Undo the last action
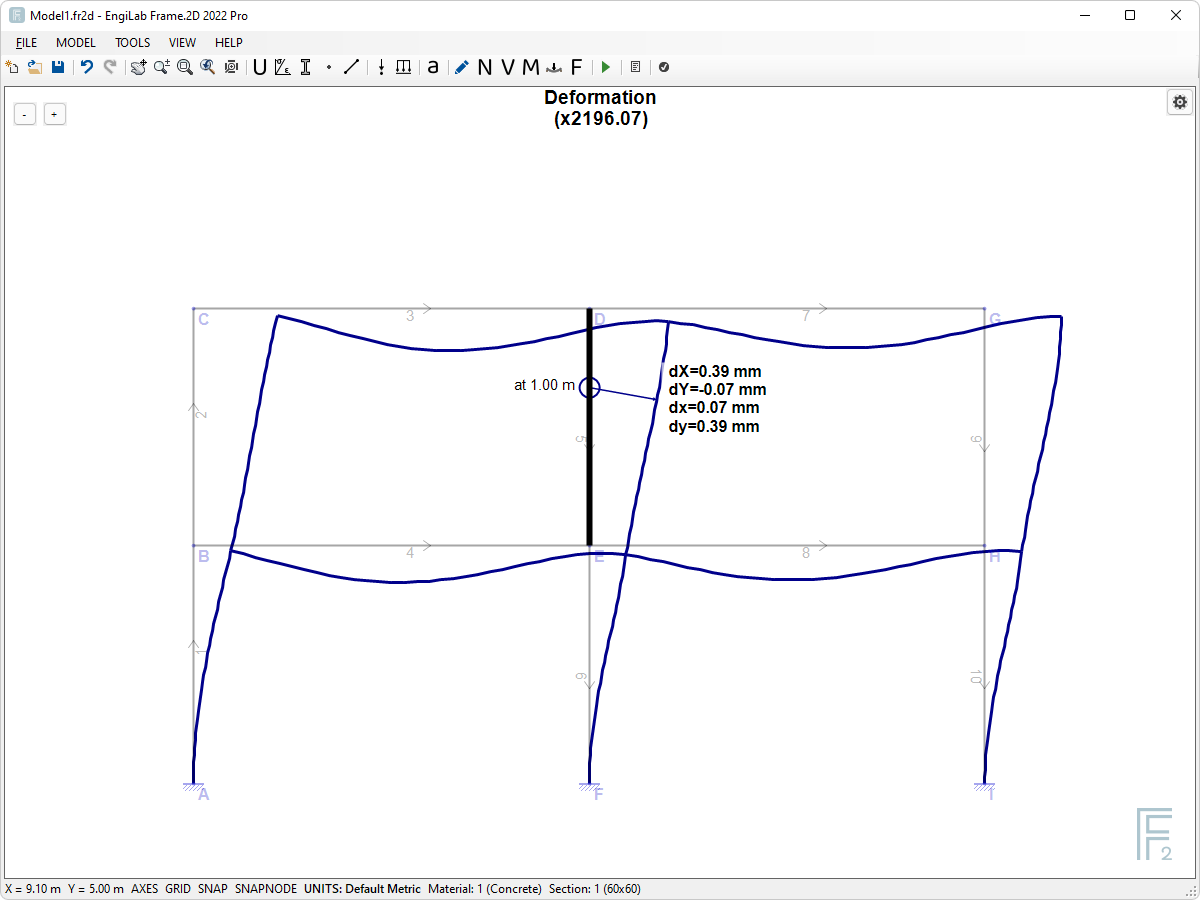Image resolution: width=1200 pixels, height=900 pixels. tap(87, 67)
